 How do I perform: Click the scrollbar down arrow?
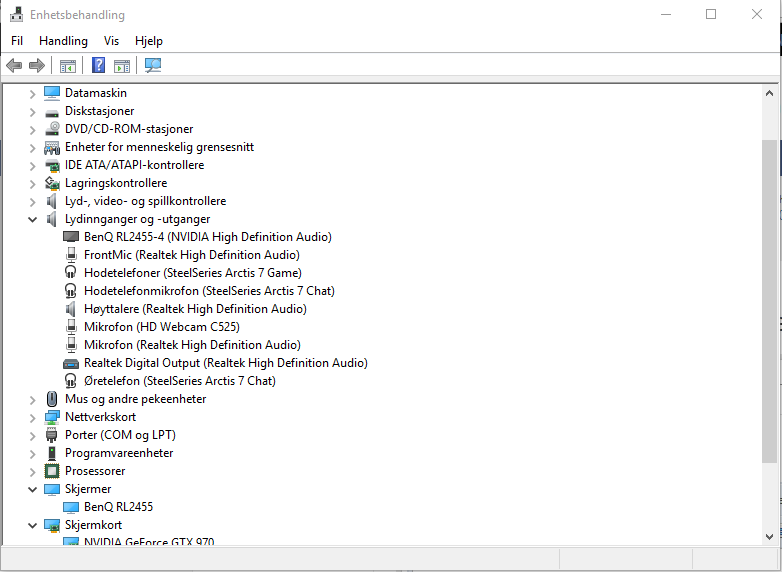tap(769, 537)
